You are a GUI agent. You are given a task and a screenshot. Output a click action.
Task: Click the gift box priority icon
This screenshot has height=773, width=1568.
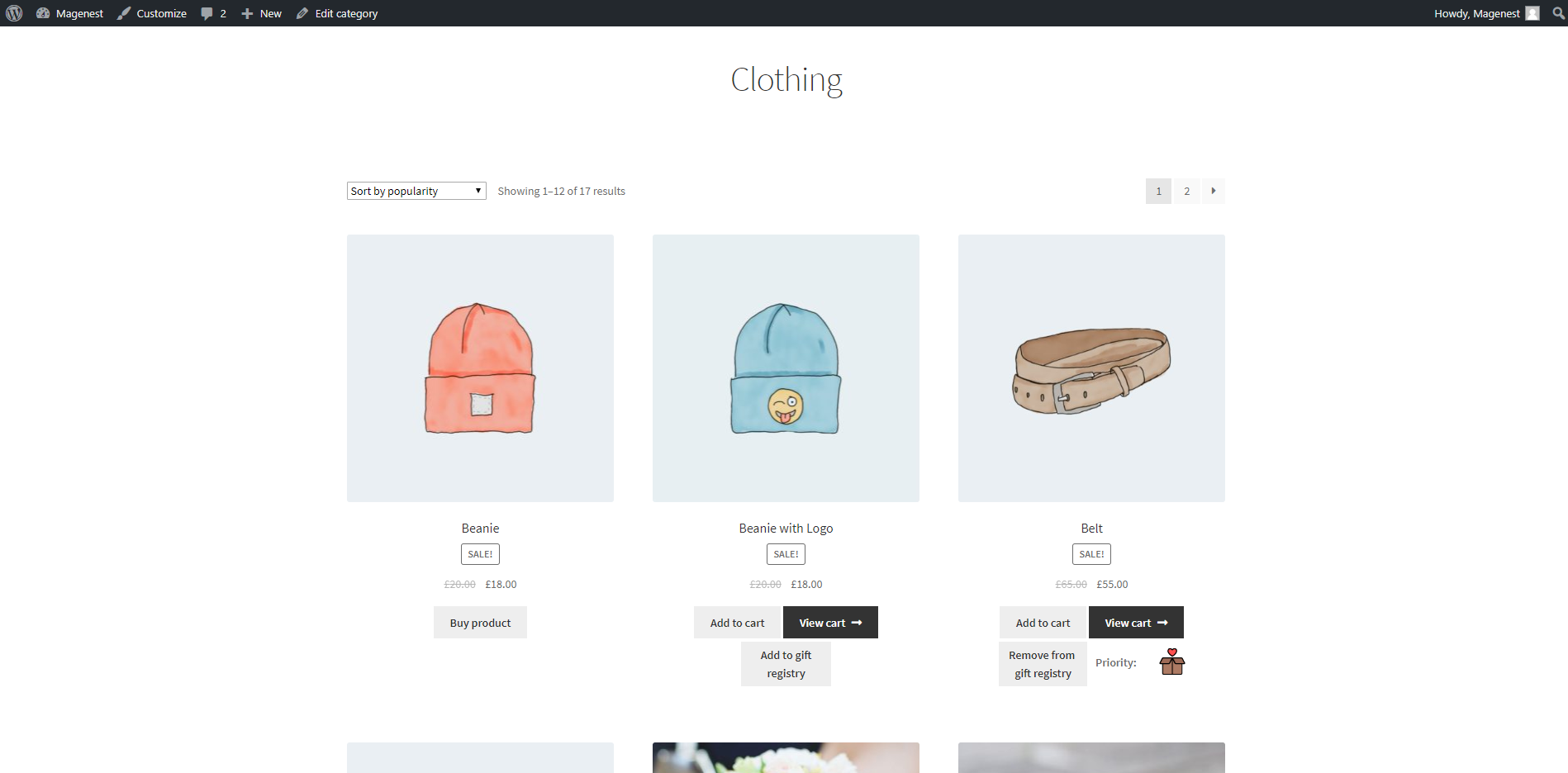click(x=1171, y=662)
